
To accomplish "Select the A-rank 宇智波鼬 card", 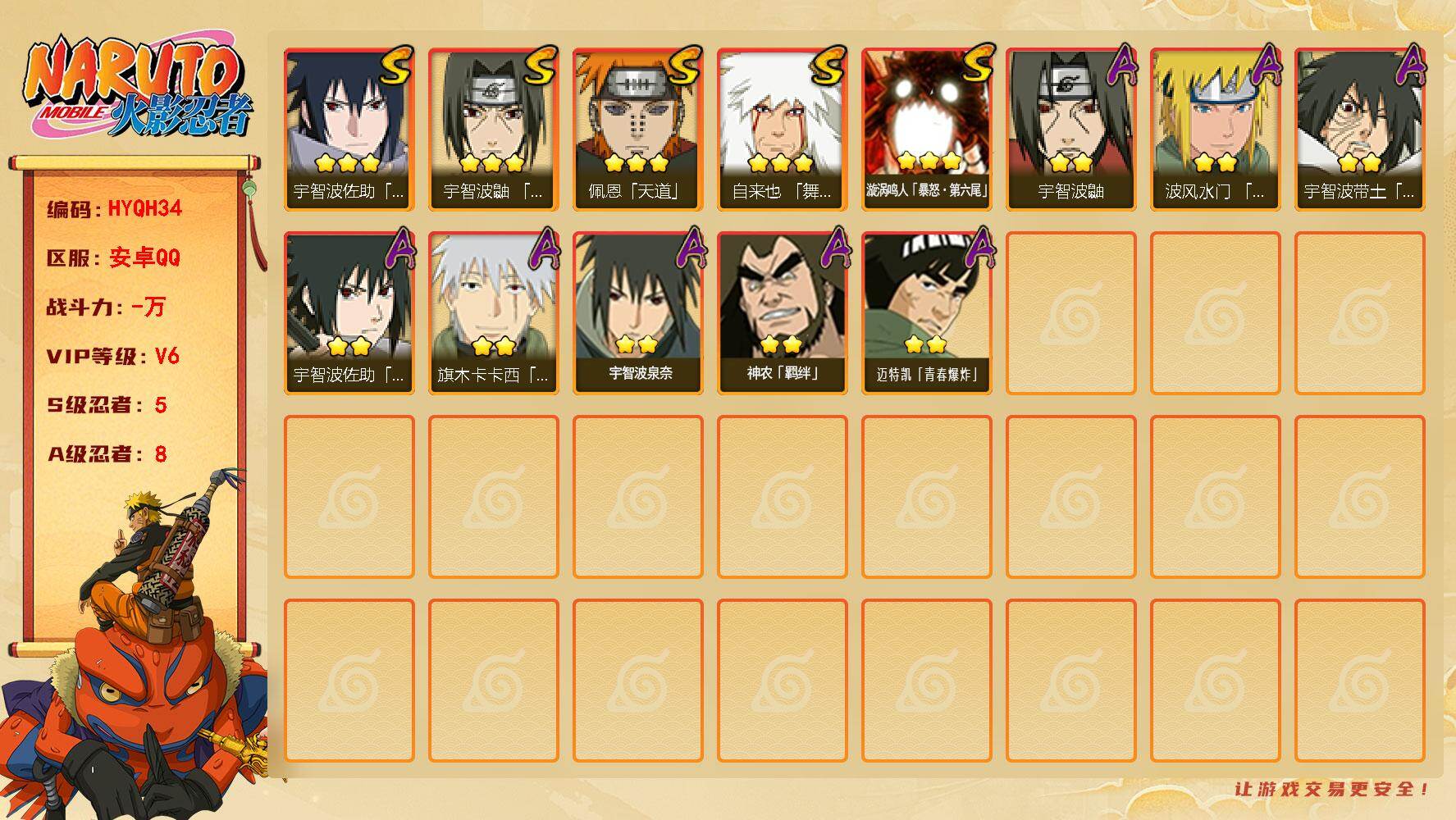I will click(x=1070, y=130).
